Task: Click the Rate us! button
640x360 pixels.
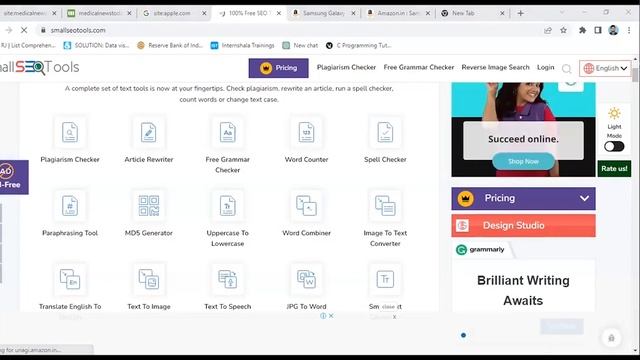Action: [x=614, y=169]
